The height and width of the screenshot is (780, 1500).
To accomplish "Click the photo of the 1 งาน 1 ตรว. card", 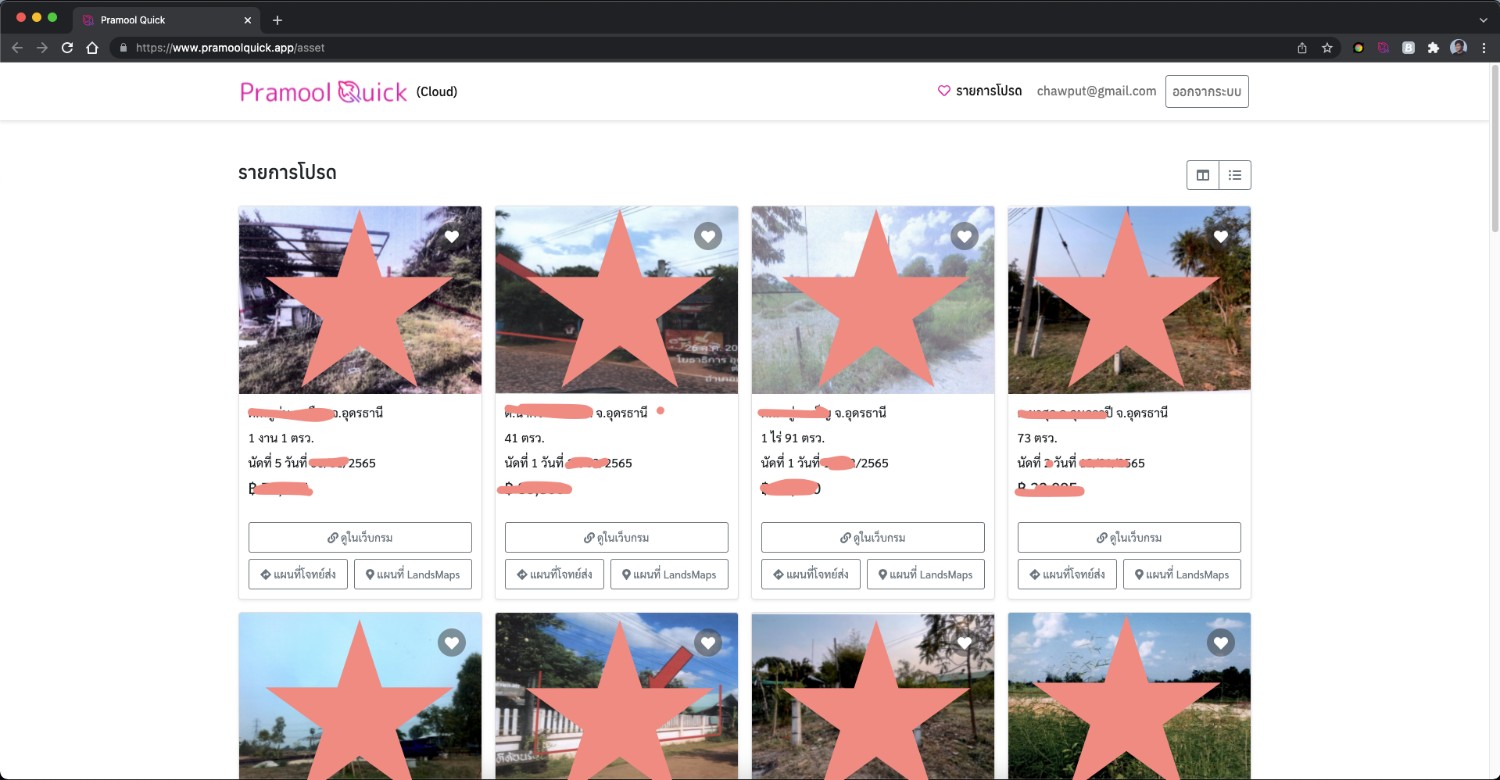I will click(360, 300).
